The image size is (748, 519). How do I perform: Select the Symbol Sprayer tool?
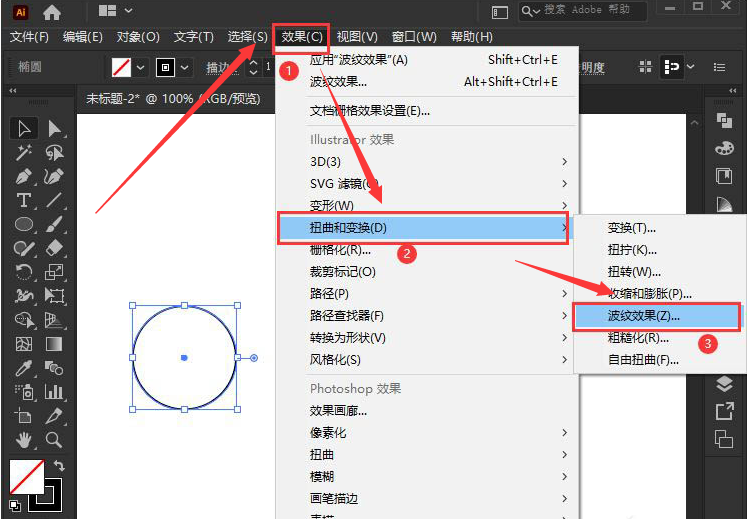click(x=23, y=392)
